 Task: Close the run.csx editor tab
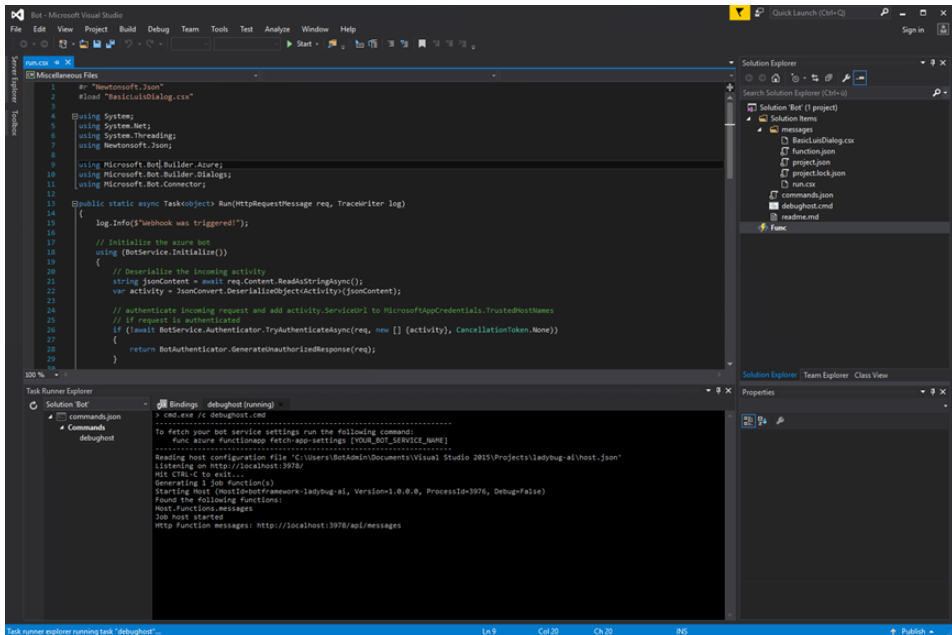[68, 62]
